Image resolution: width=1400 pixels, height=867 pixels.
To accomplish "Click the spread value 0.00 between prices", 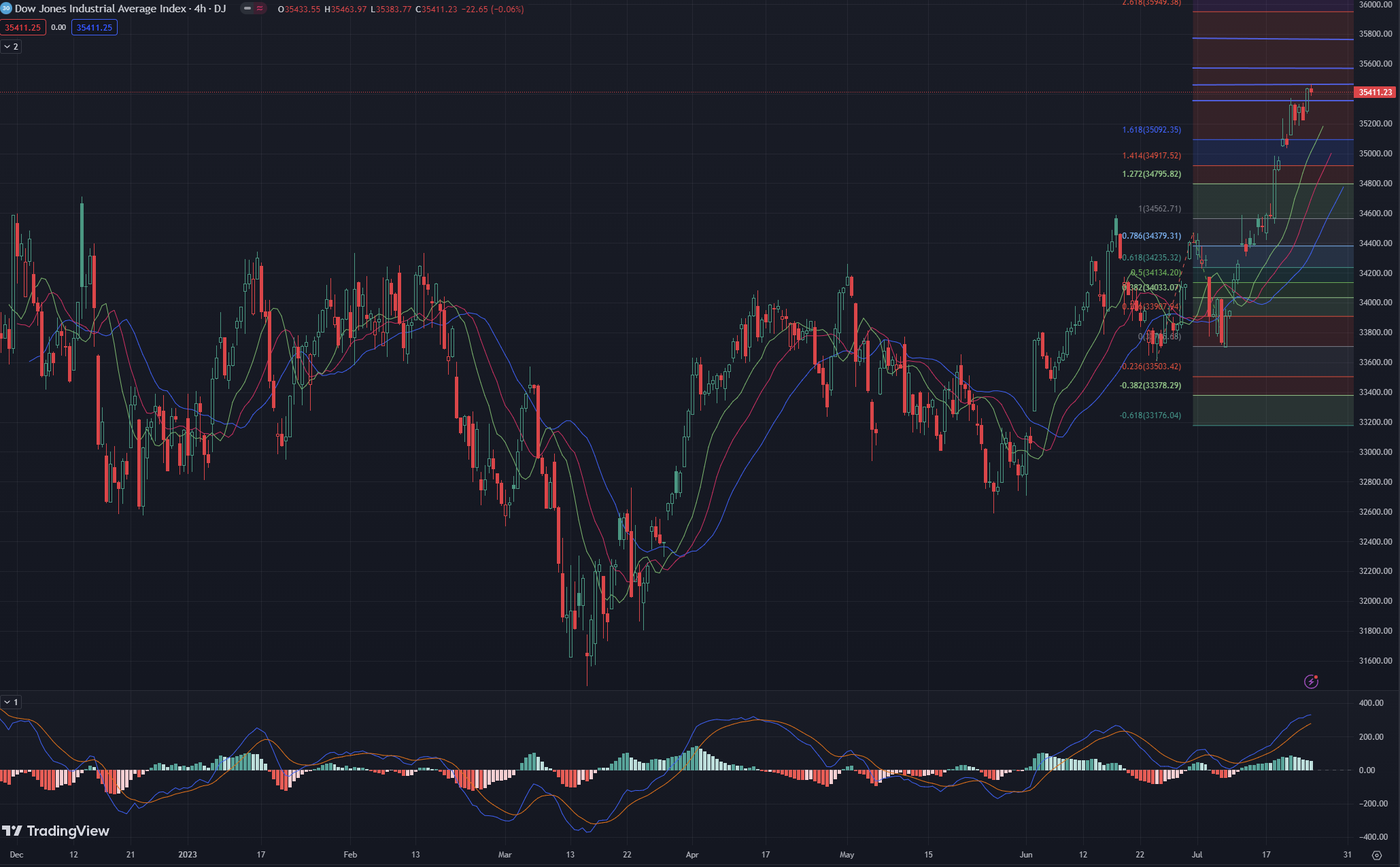I will tap(58, 28).
